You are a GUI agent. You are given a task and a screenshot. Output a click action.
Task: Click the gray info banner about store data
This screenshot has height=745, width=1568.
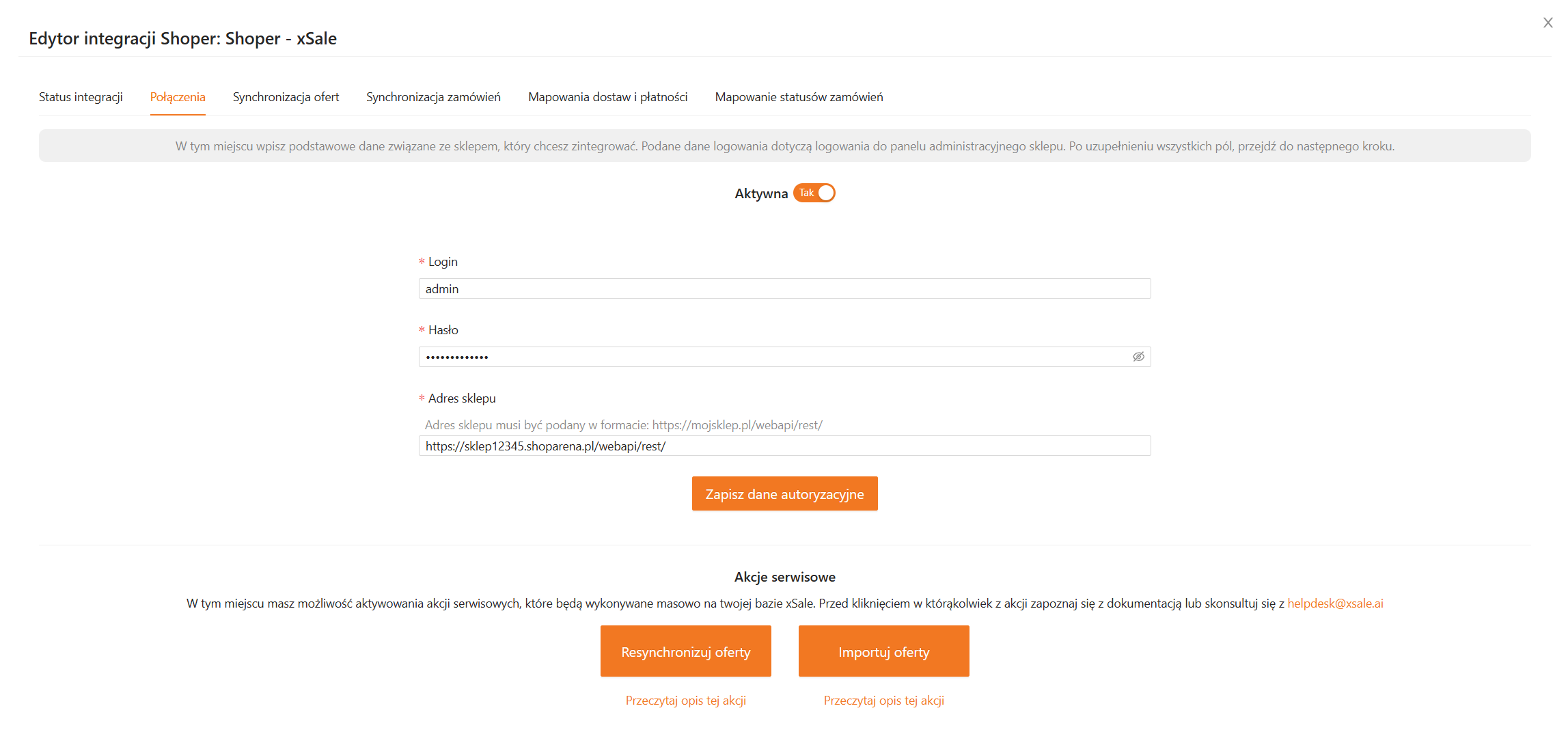pos(784,146)
